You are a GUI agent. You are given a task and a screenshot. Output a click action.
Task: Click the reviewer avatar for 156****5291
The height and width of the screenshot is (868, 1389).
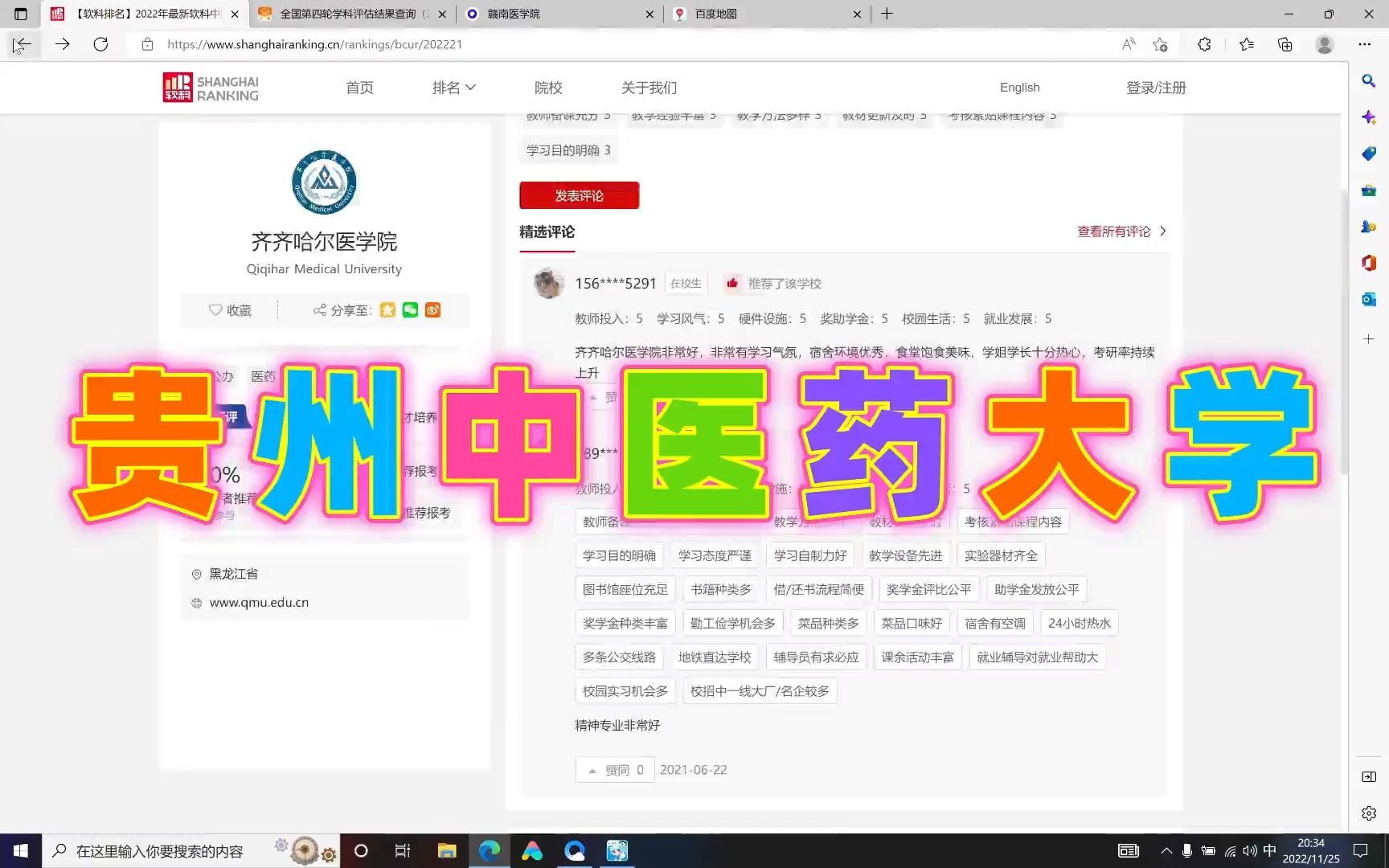548,283
